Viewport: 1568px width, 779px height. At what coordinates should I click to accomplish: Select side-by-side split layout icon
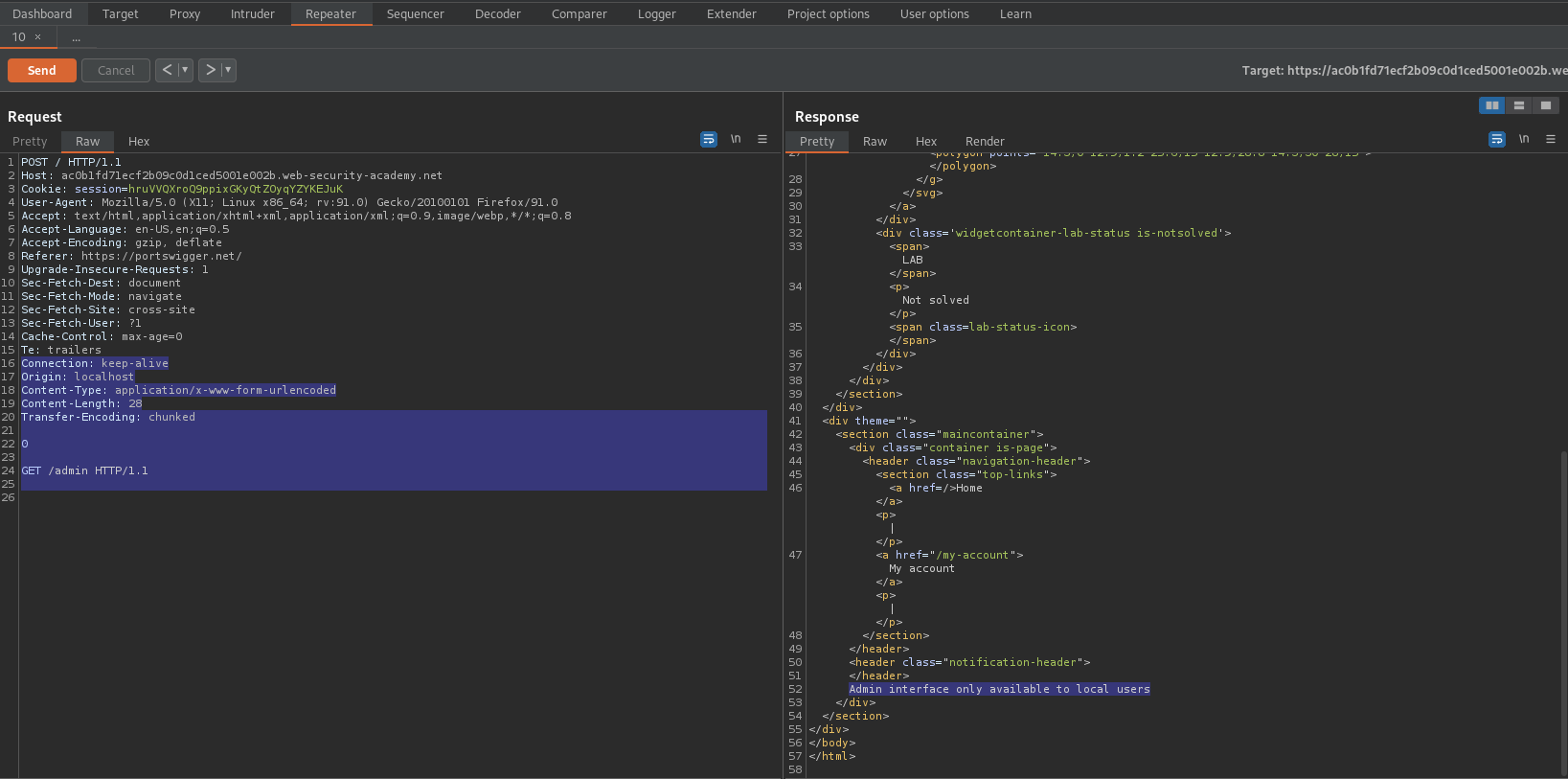click(x=1492, y=105)
